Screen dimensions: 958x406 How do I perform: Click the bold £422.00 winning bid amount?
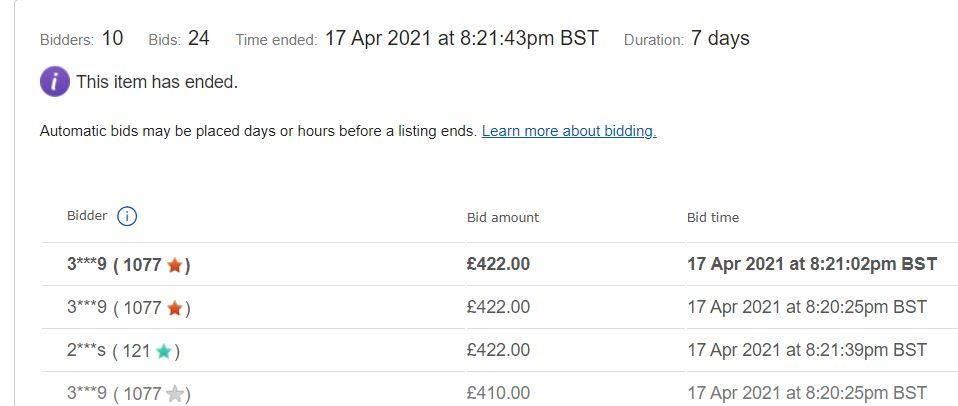[498, 265]
